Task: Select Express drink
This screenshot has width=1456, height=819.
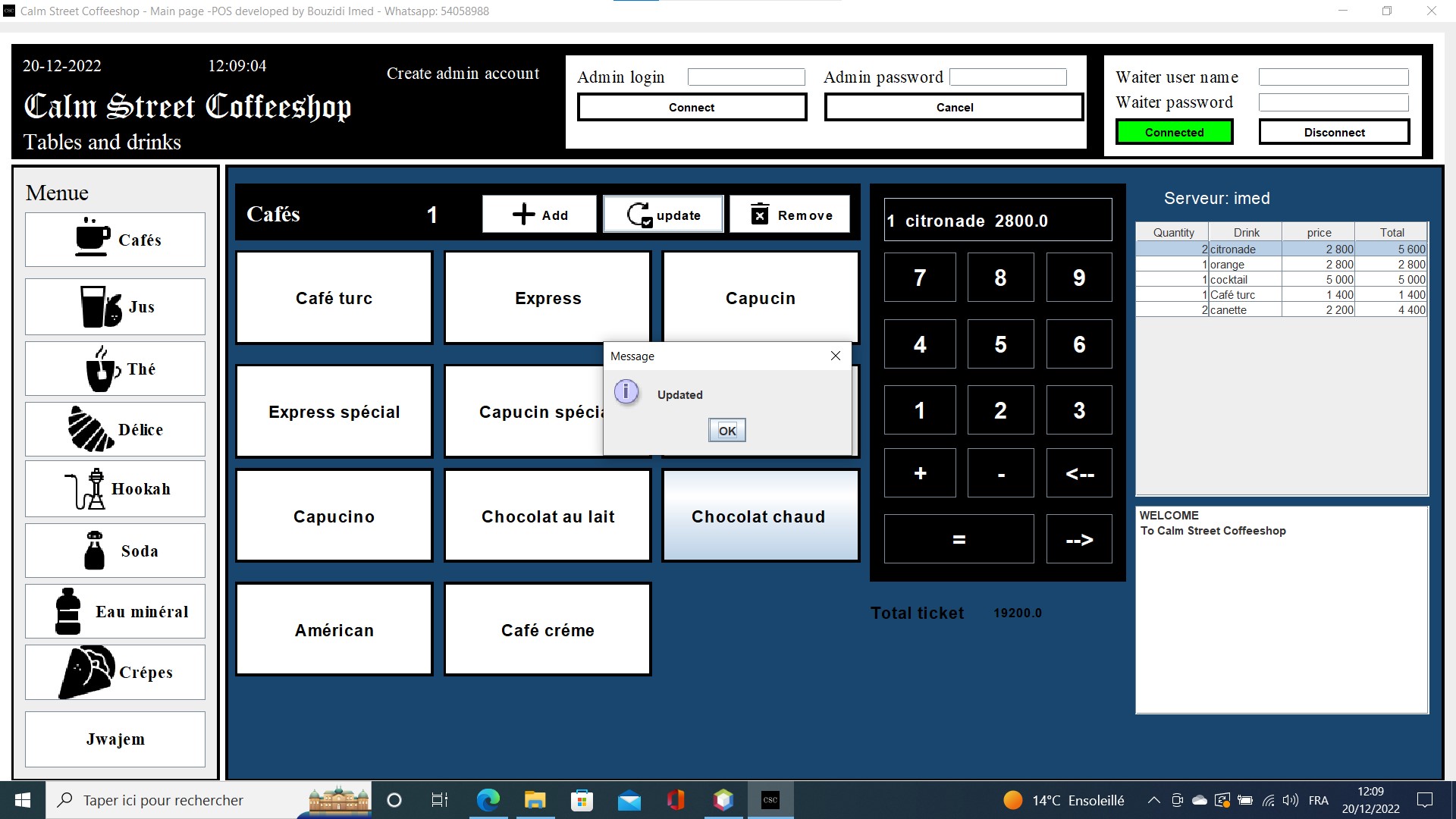Action: coord(548,298)
